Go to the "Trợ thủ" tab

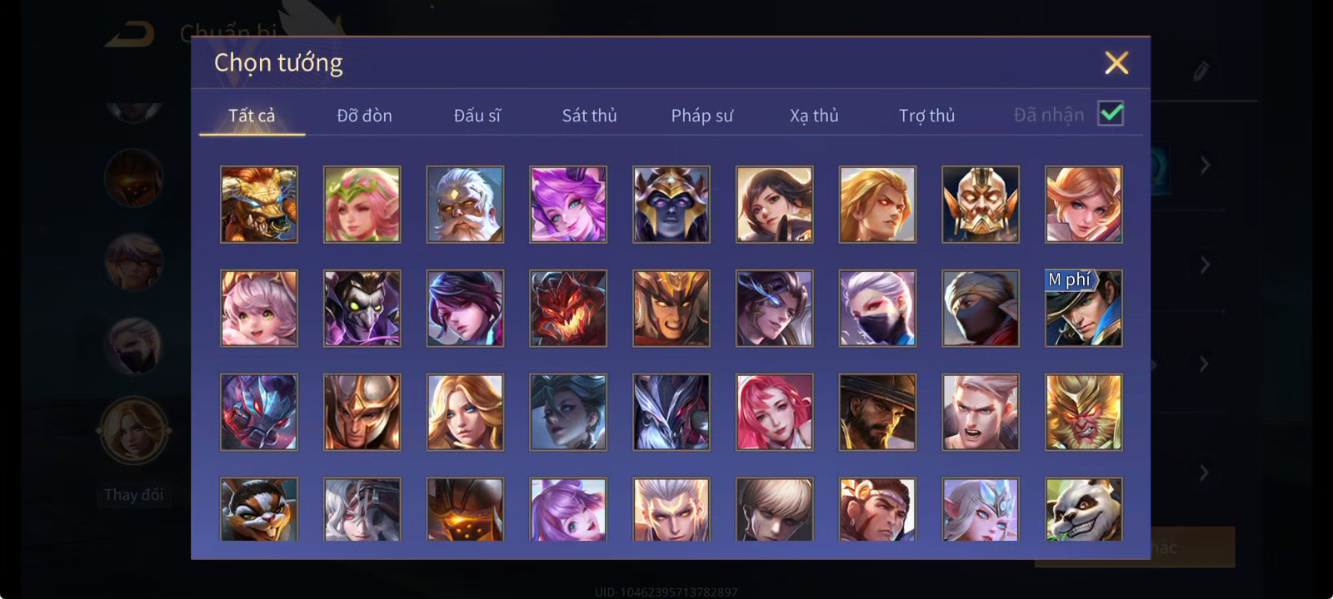[x=927, y=116]
